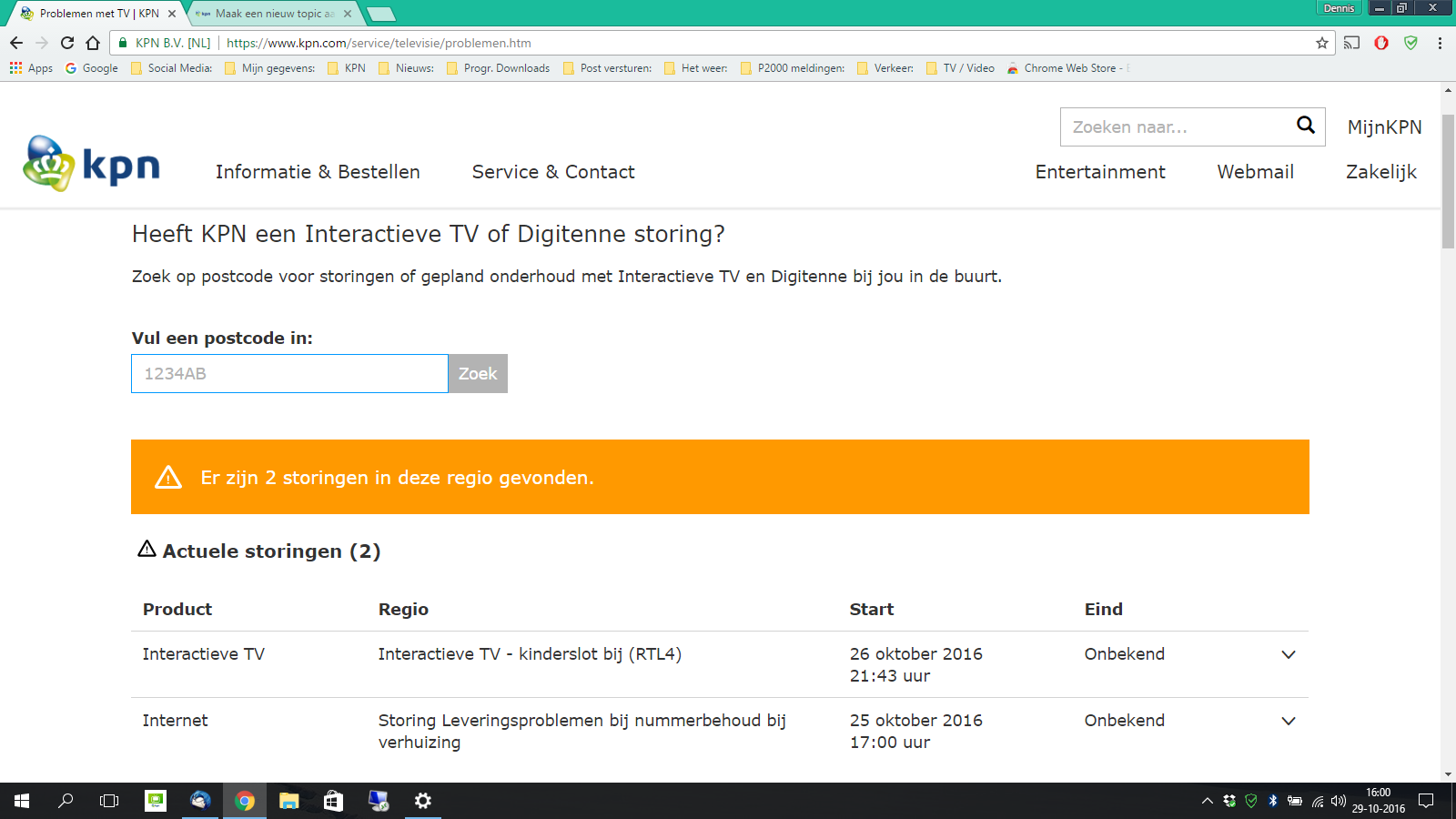Image resolution: width=1456 pixels, height=819 pixels.
Task: Click the browser address bar URL
Action: pos(379,43)
